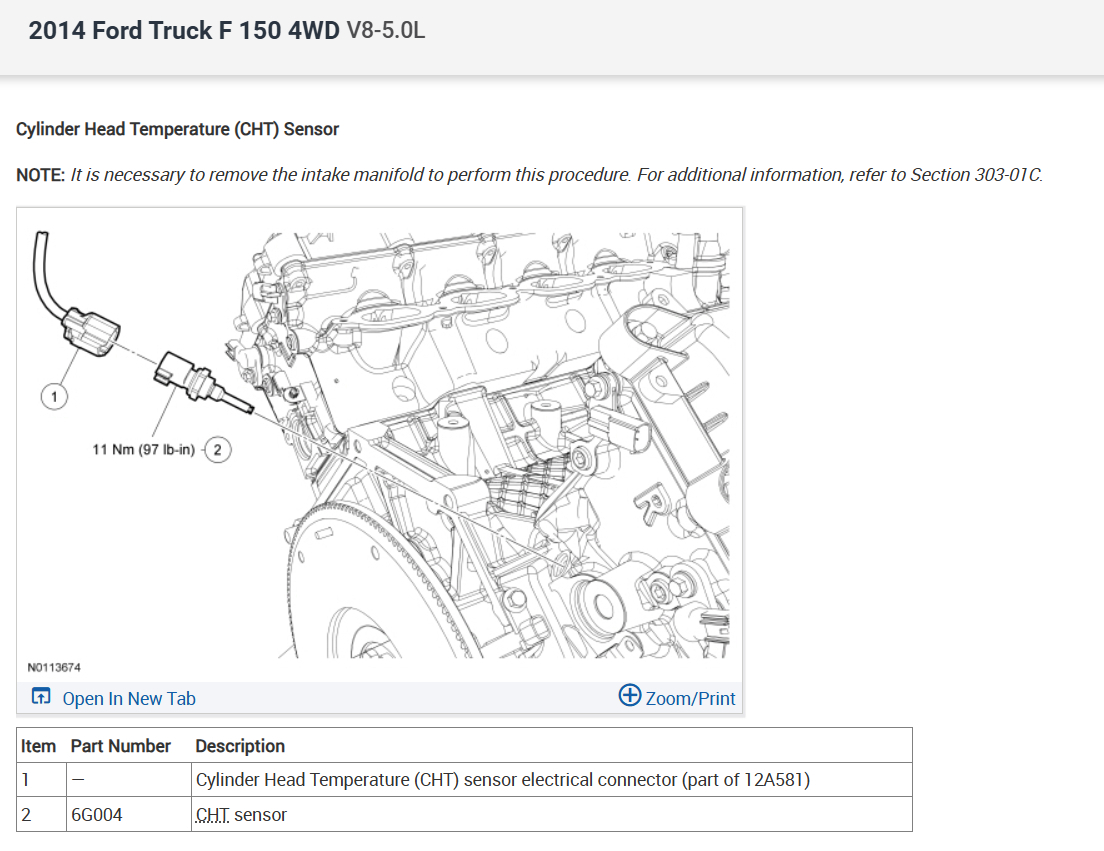1104x851 pixels.
Task: Click part number 6G004 cell
Action: (129, 815)
